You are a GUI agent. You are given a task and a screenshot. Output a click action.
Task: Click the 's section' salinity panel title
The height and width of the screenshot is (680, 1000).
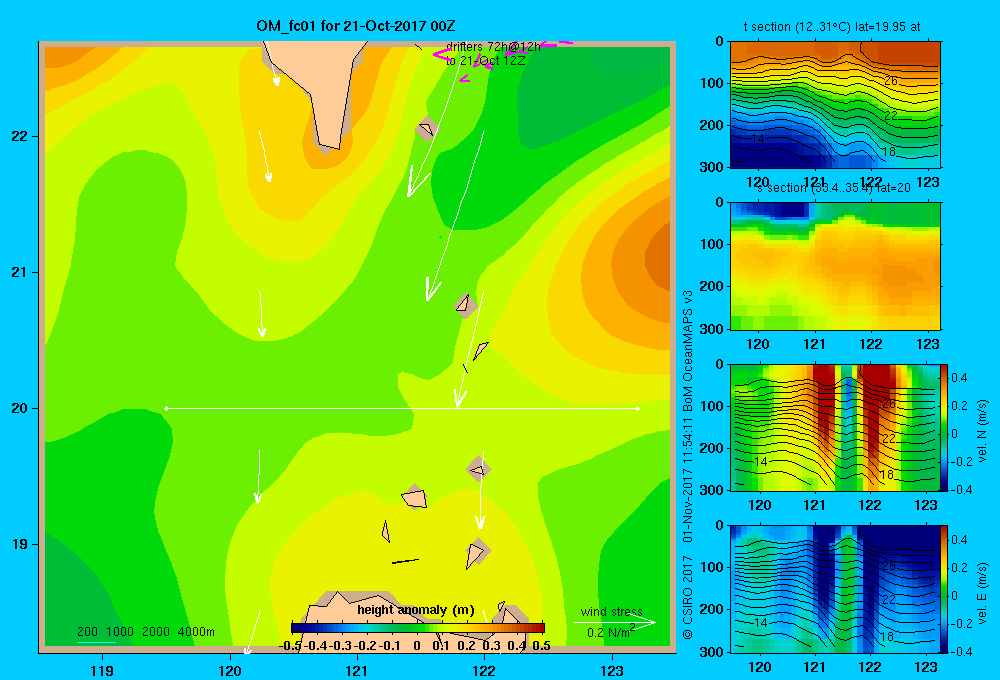pyautogui.click(x=834, y=188)
